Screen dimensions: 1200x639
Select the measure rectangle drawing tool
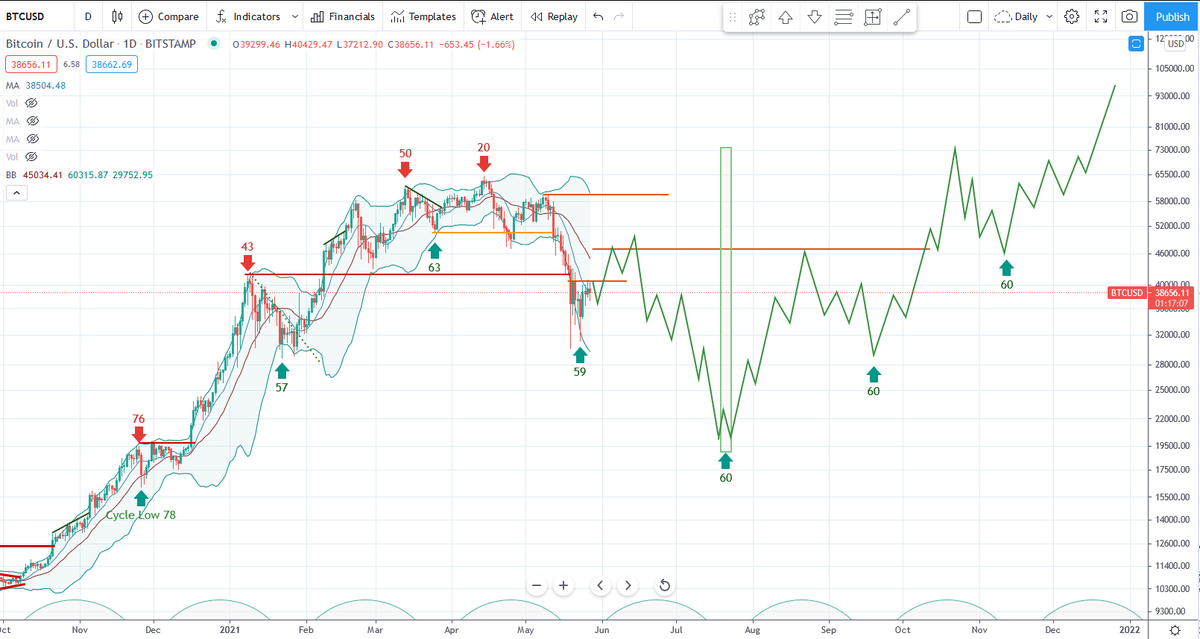(873, 17)
